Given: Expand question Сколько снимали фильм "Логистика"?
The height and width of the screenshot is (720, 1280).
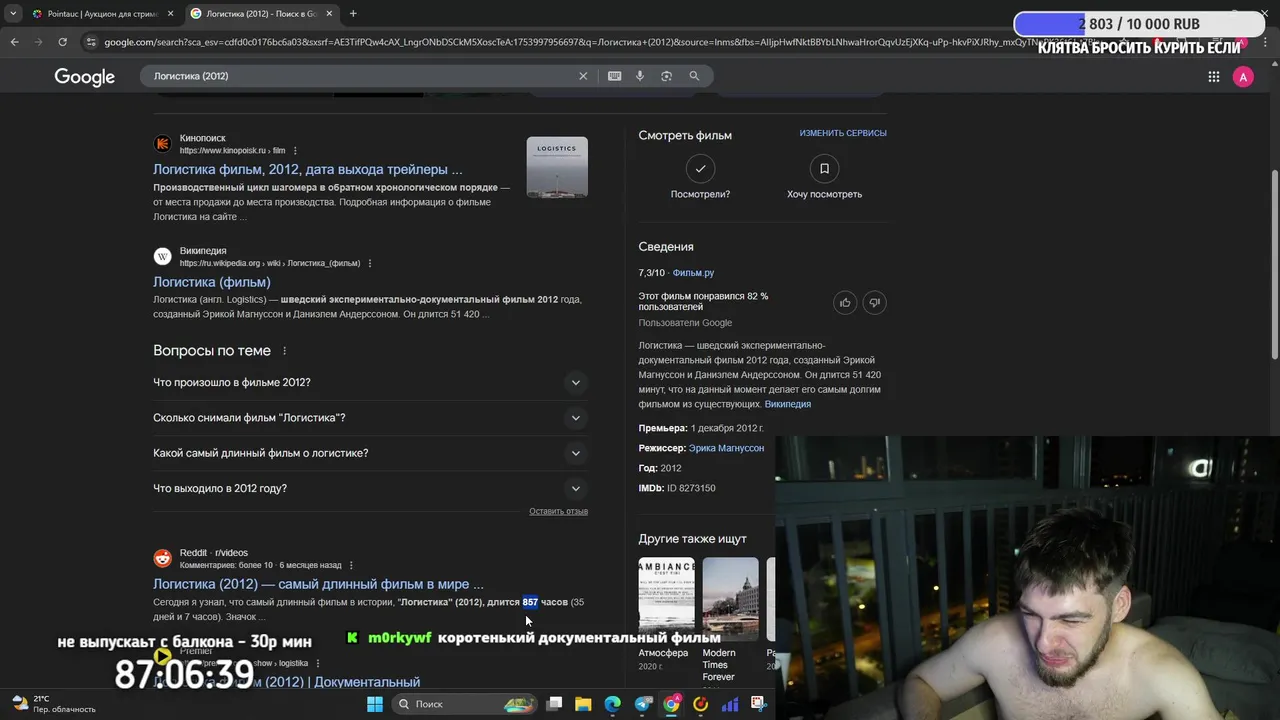Looking at the screenshot, I should [368, 418].
